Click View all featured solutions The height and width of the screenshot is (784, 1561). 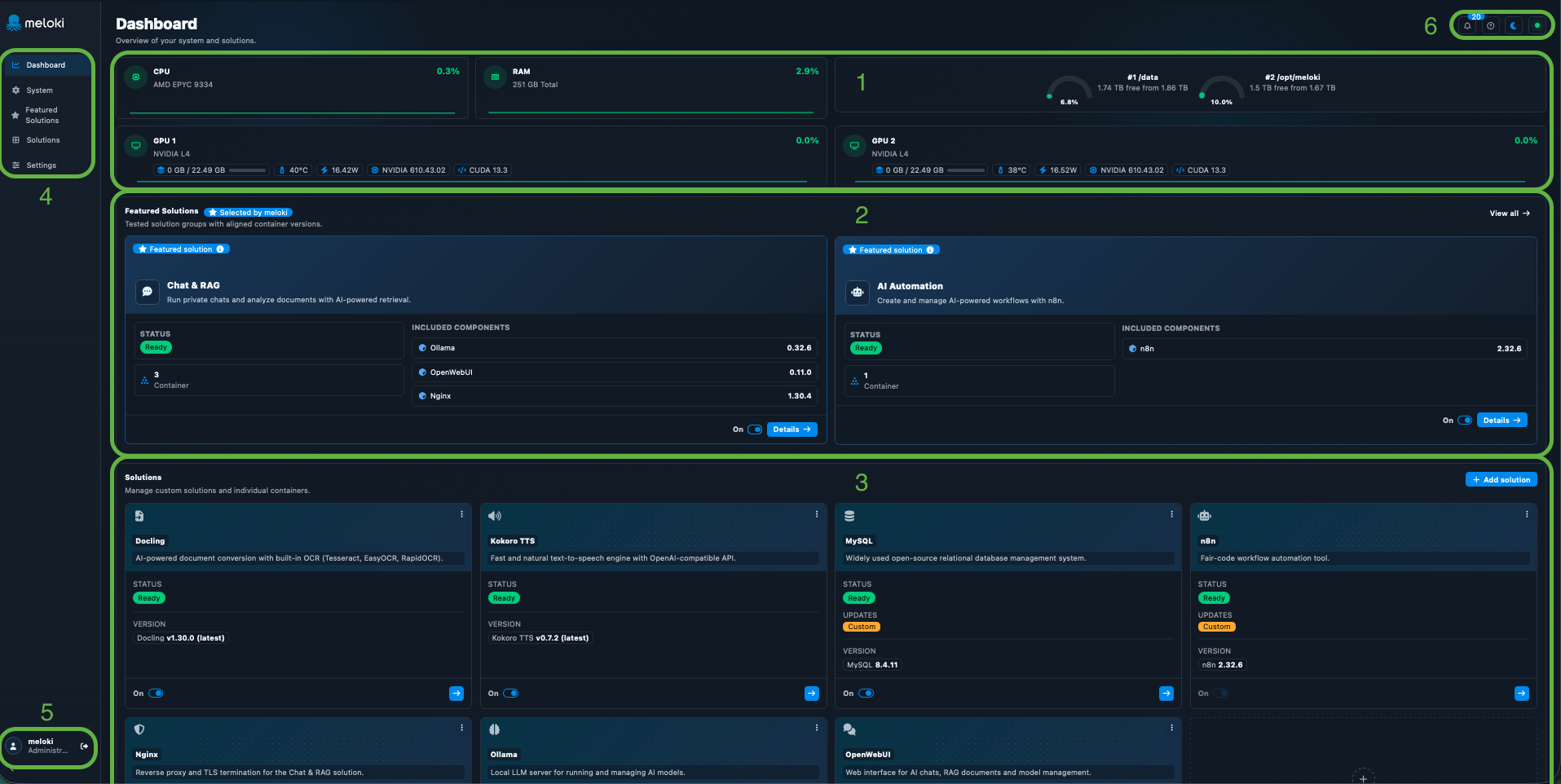tap(1510, 214)
